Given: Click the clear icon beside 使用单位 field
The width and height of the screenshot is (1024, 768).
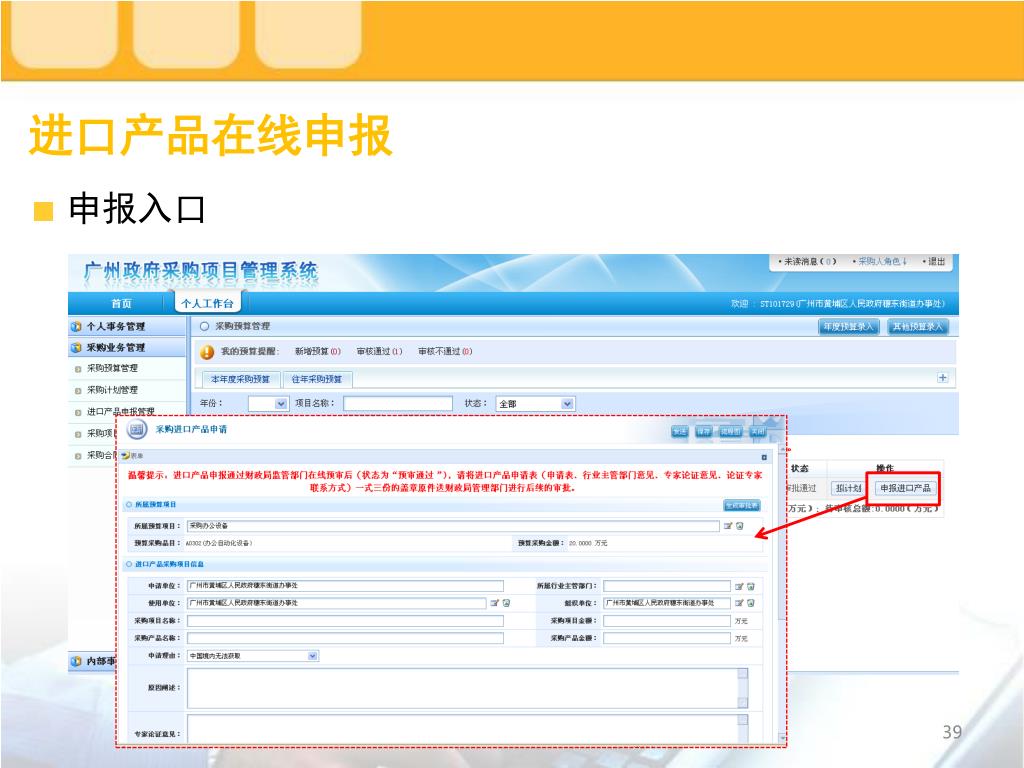Looking at the screenshot, I should (506, 603).
